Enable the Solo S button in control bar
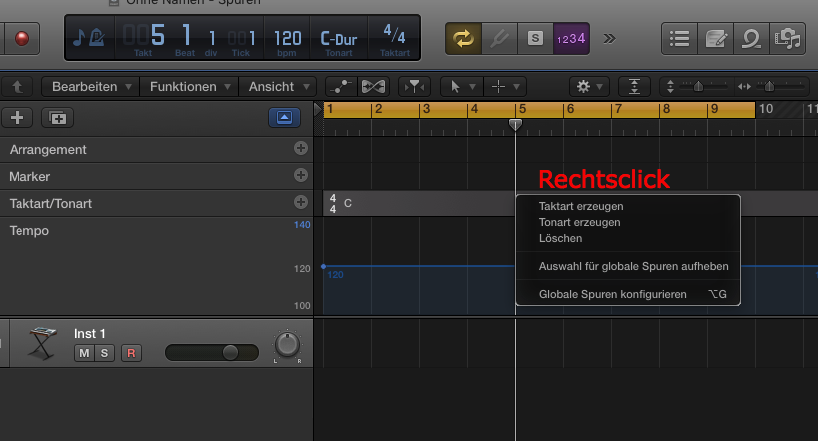The image size is (818, 441). (535, 38)
